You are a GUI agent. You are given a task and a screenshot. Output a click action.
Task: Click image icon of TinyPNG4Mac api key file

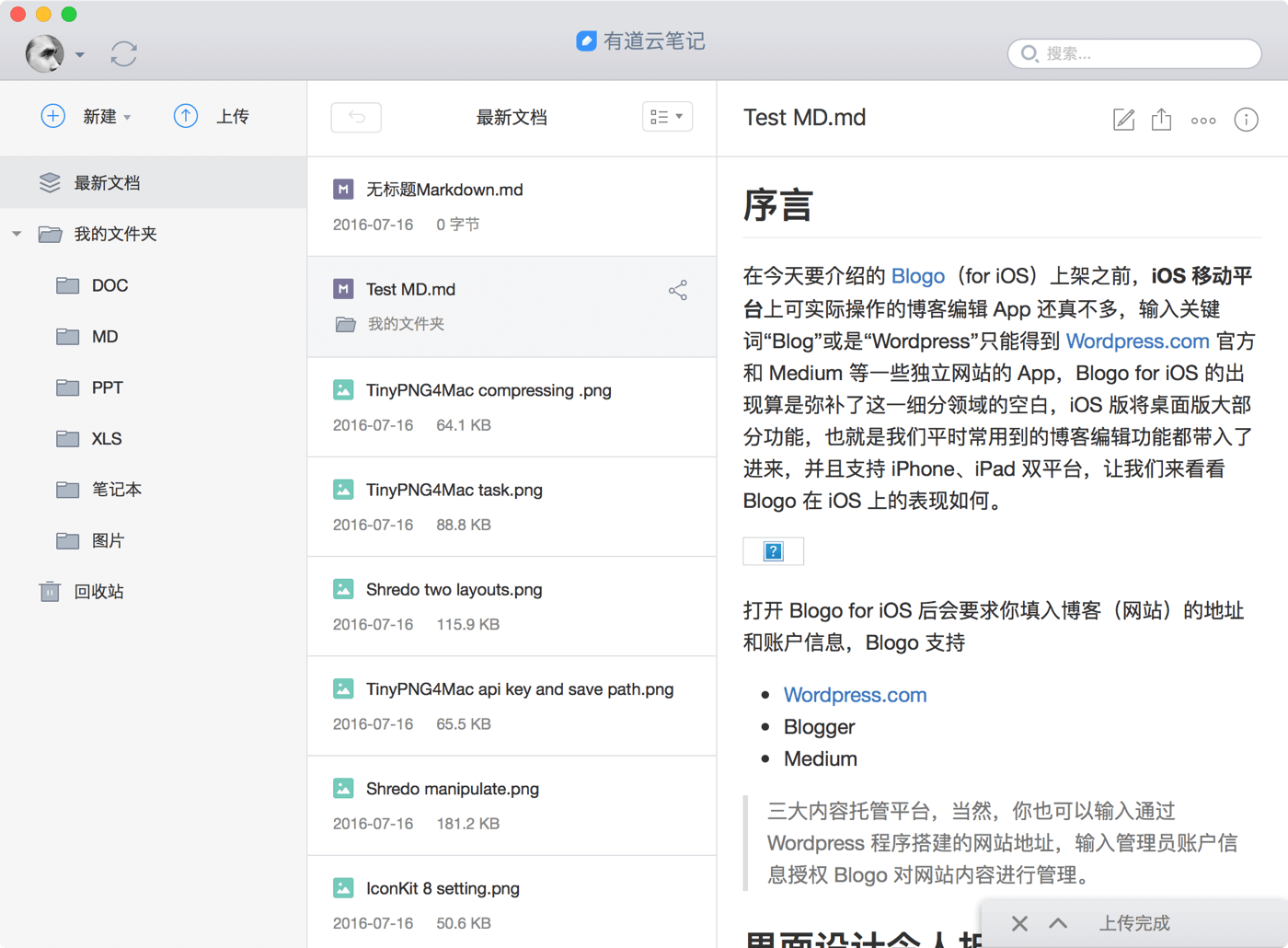click(343, 688)
